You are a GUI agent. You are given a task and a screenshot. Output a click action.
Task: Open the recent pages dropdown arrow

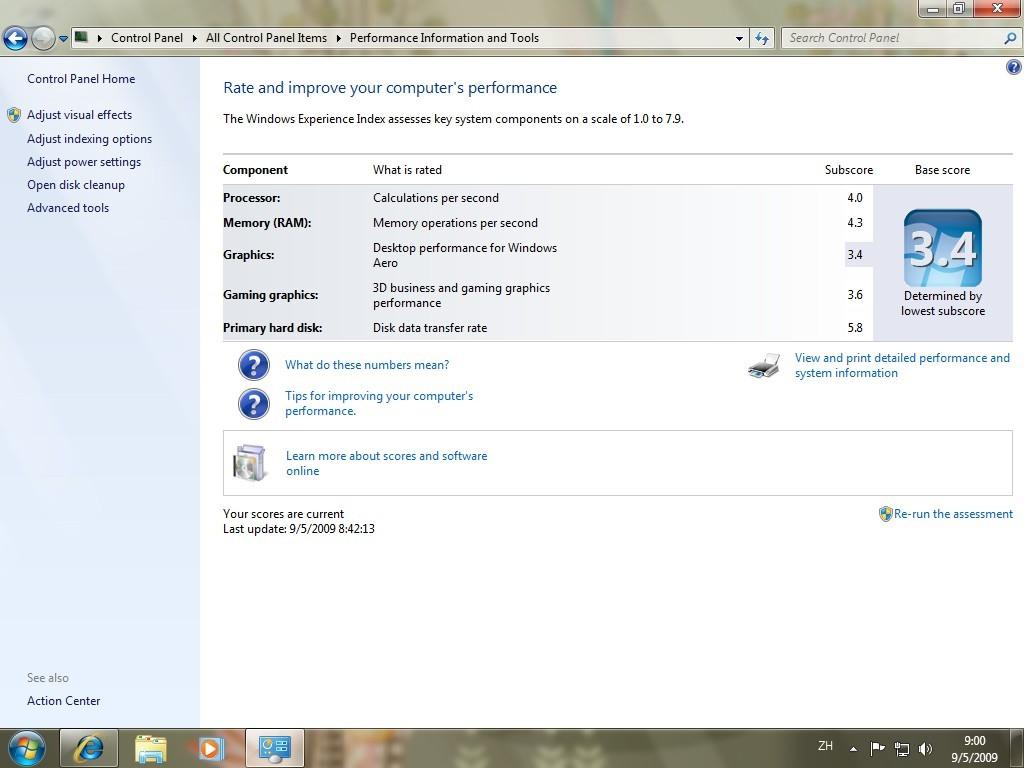pos(63,39)
